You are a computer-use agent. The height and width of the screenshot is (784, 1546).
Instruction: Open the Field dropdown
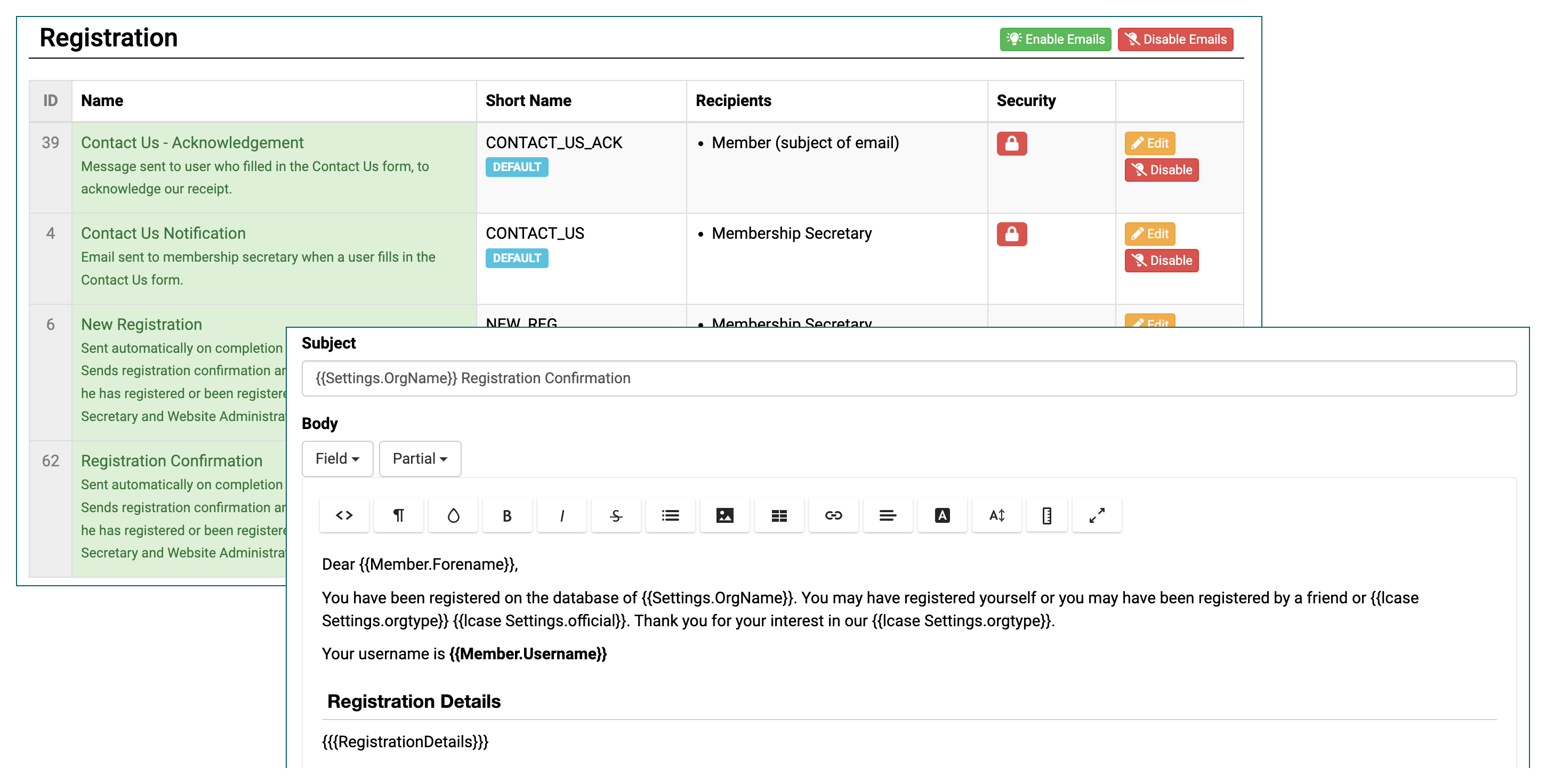tap(337, 459)
